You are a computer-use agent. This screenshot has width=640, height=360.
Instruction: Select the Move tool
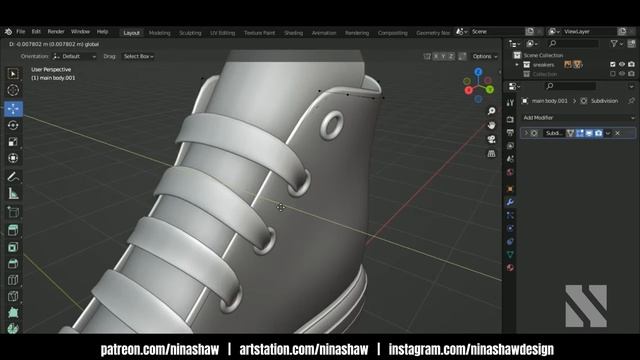point(13,109)
